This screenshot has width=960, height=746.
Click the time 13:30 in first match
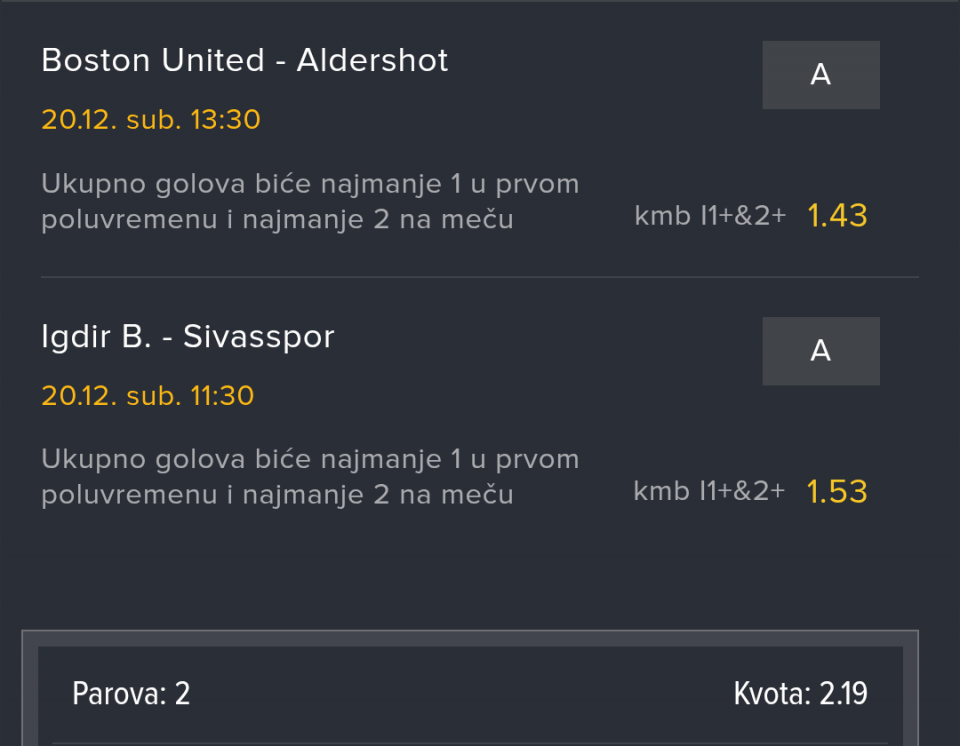pos(225,120)
